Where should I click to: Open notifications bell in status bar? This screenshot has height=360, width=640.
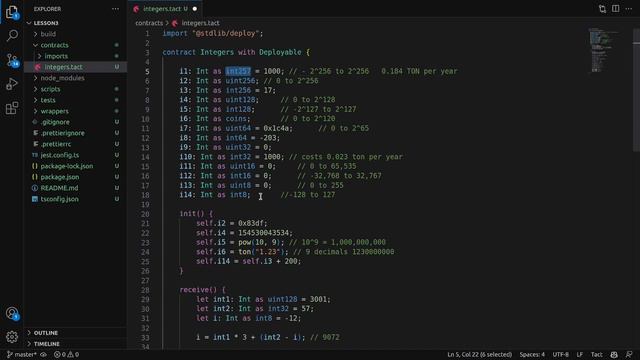pyautogui.click(x=629, y=355)
